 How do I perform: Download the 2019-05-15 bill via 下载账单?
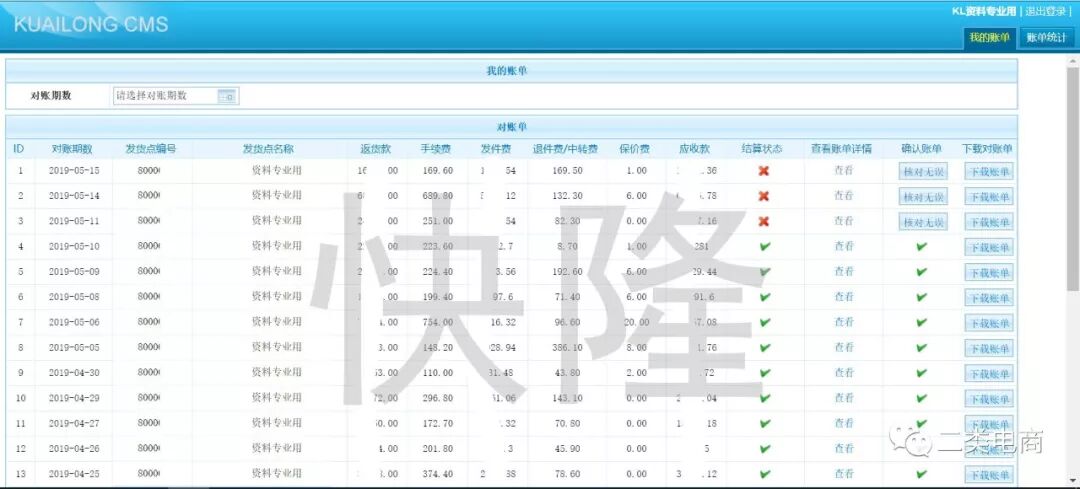[x=988, y=171]
